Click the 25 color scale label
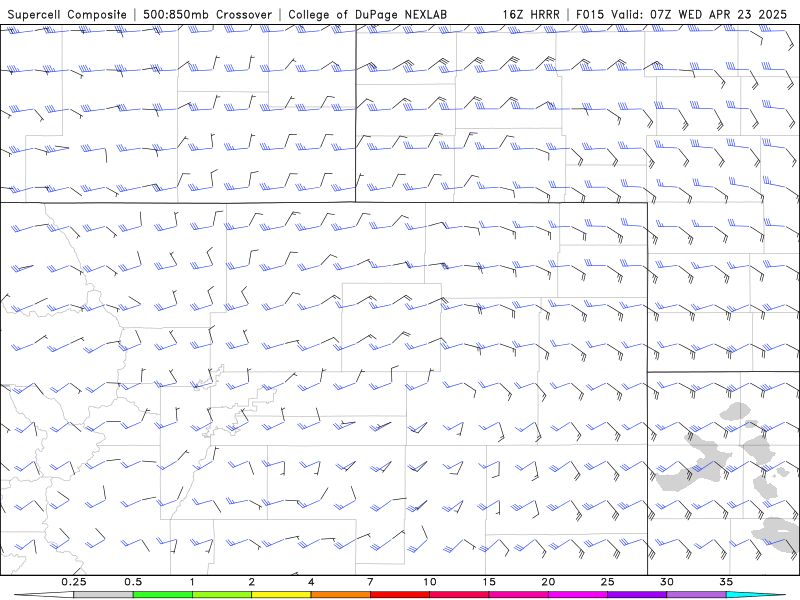 coord(608,582)
